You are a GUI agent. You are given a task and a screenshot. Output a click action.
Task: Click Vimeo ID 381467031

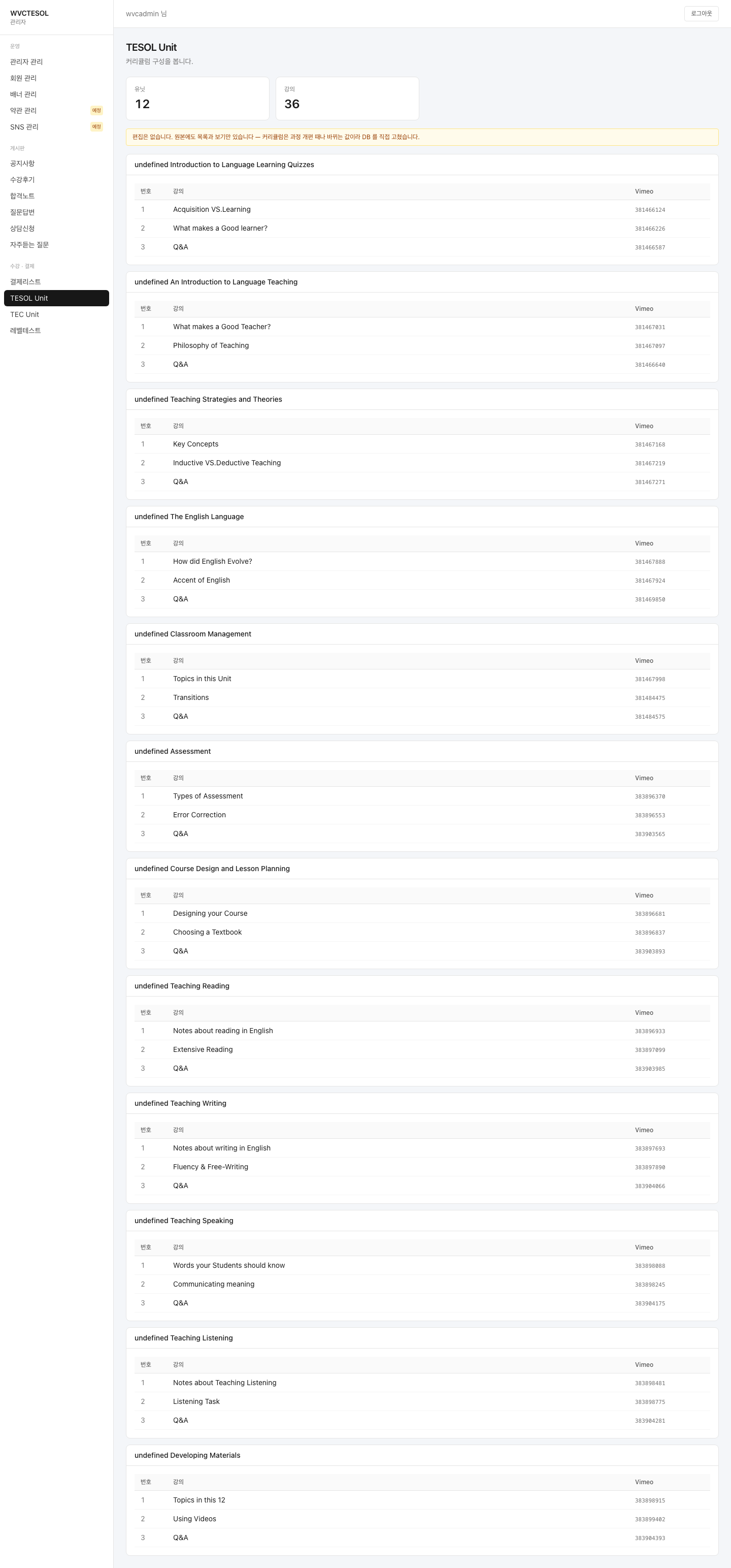point(649,328)
